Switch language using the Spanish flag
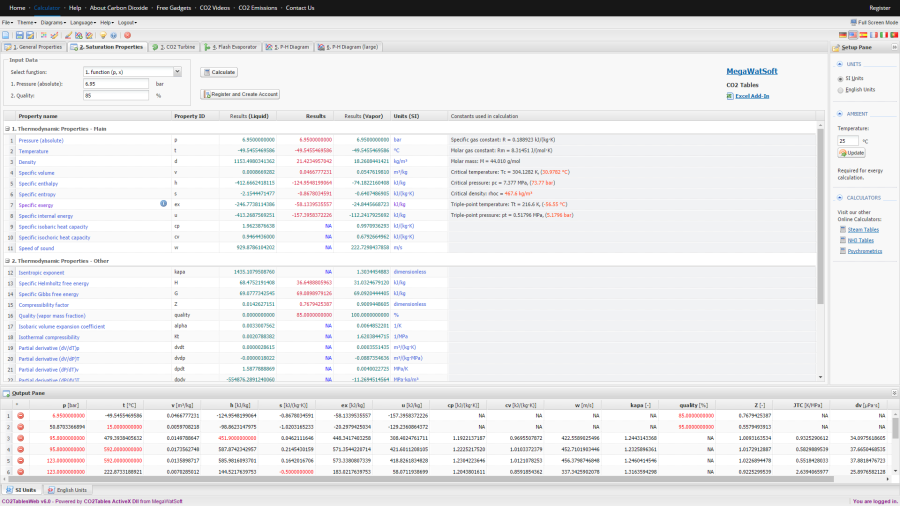The width and height of the screenshot is (900, 506). tap(864, 35)
